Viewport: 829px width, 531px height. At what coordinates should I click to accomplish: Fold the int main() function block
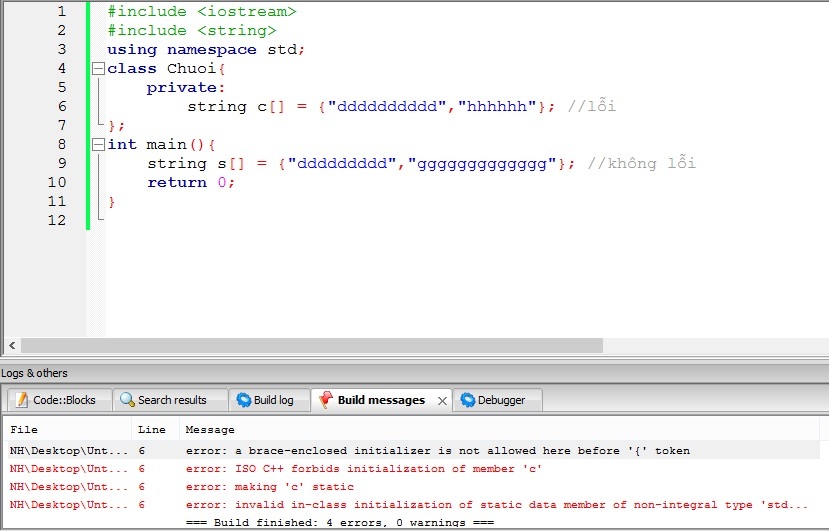coord(98,145)
